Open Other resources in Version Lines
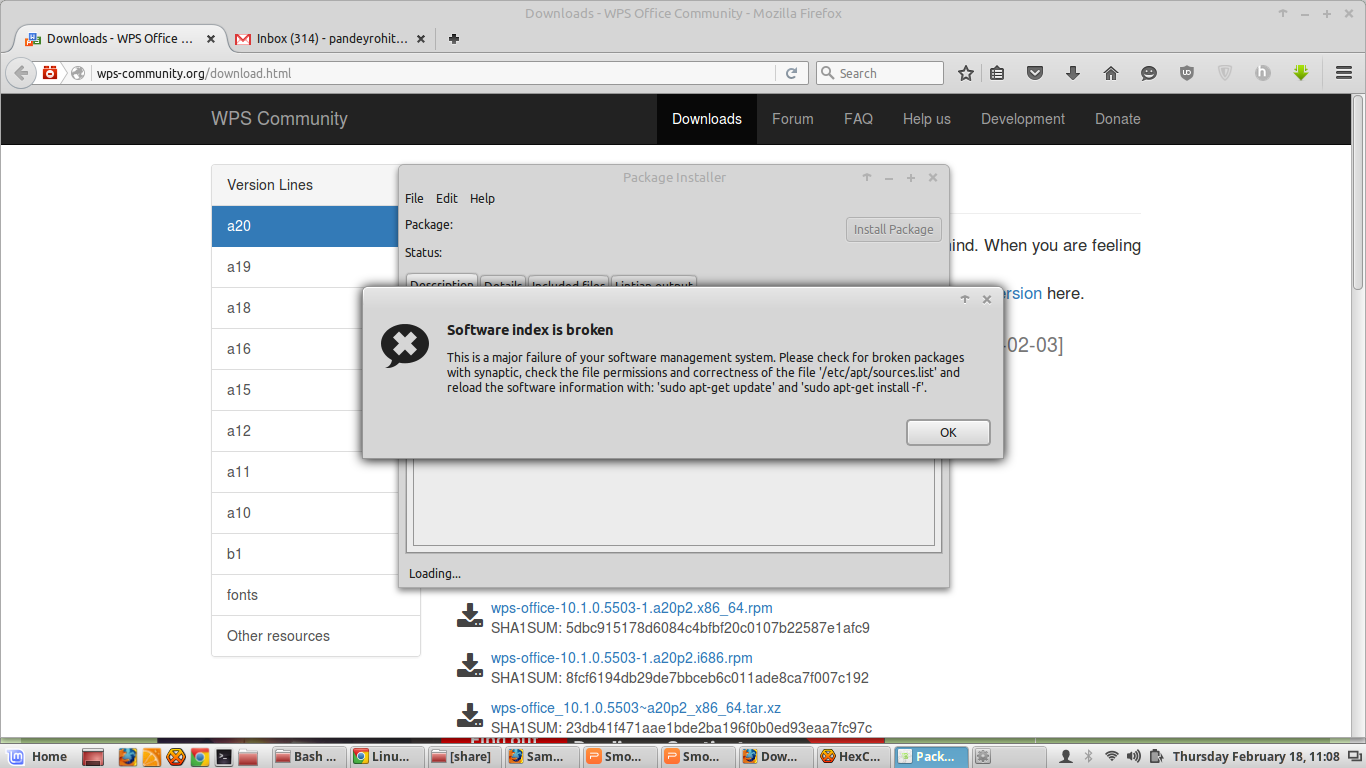The height and width of the screenshot is (768, 1366). coord(316,636)
